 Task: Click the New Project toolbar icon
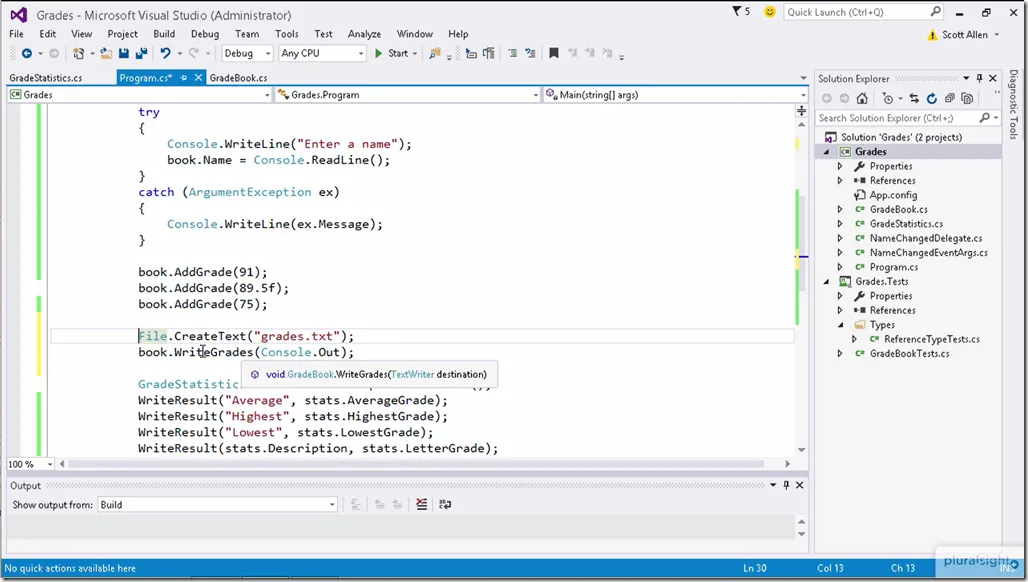click(x=79, y=54)
